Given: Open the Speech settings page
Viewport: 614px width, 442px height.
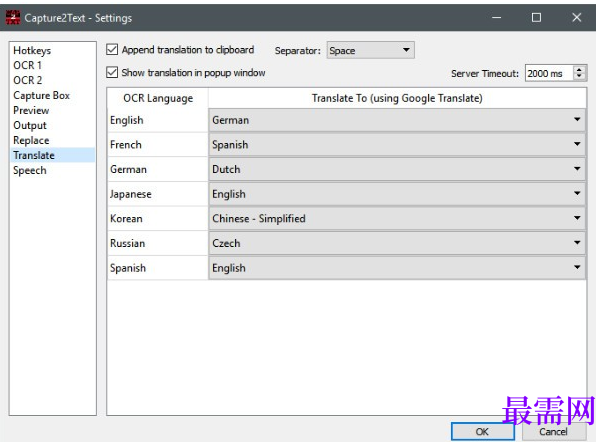Looking at the screenshot, I should [x=52, y=170].
